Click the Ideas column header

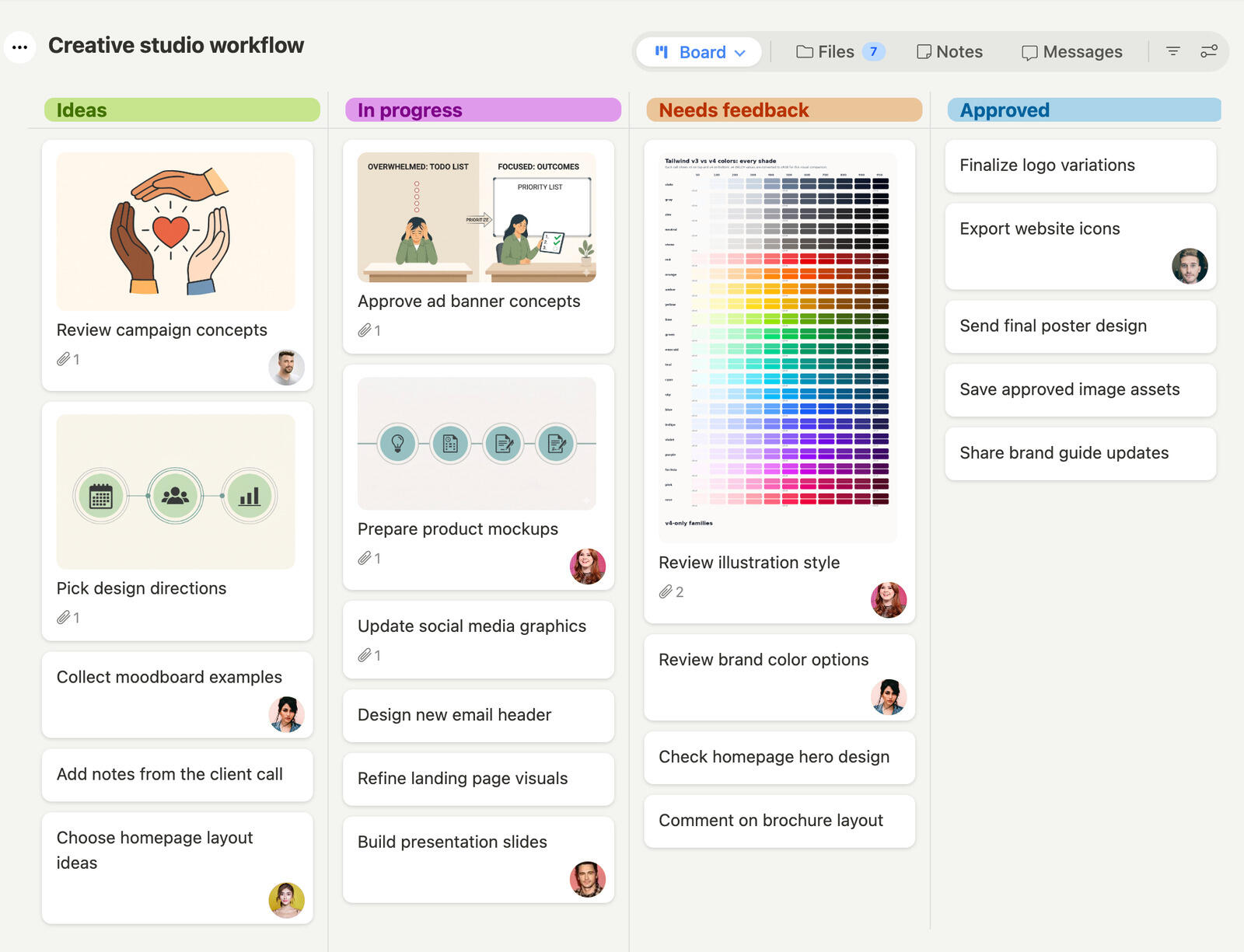(x=182, y=110)
